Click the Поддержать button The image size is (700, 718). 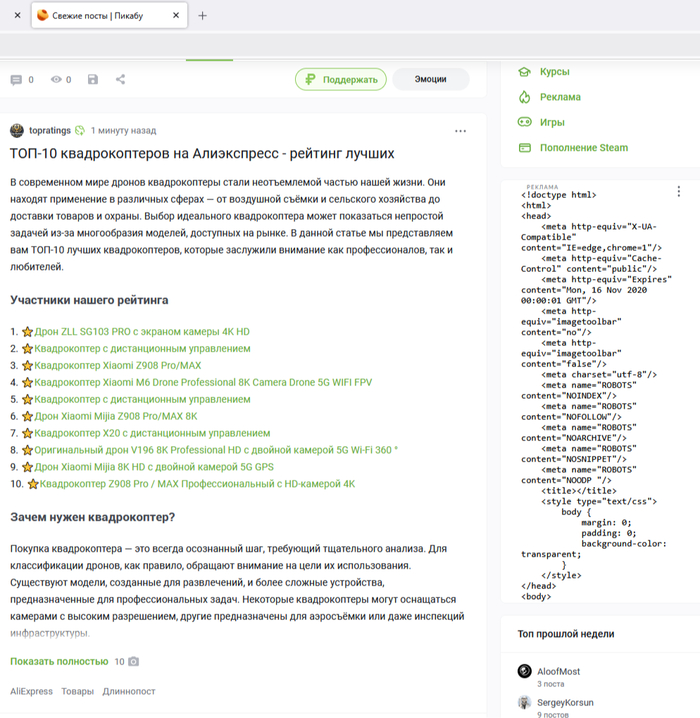point(341,79)
